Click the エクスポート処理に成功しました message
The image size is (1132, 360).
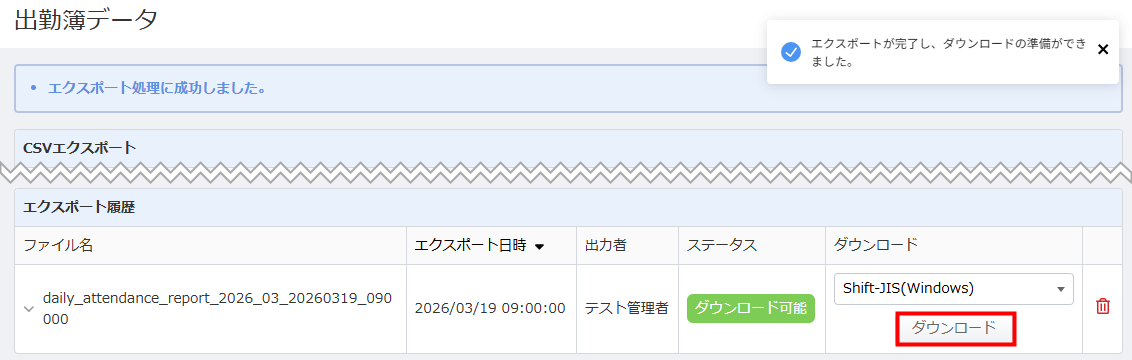[157, 89]
